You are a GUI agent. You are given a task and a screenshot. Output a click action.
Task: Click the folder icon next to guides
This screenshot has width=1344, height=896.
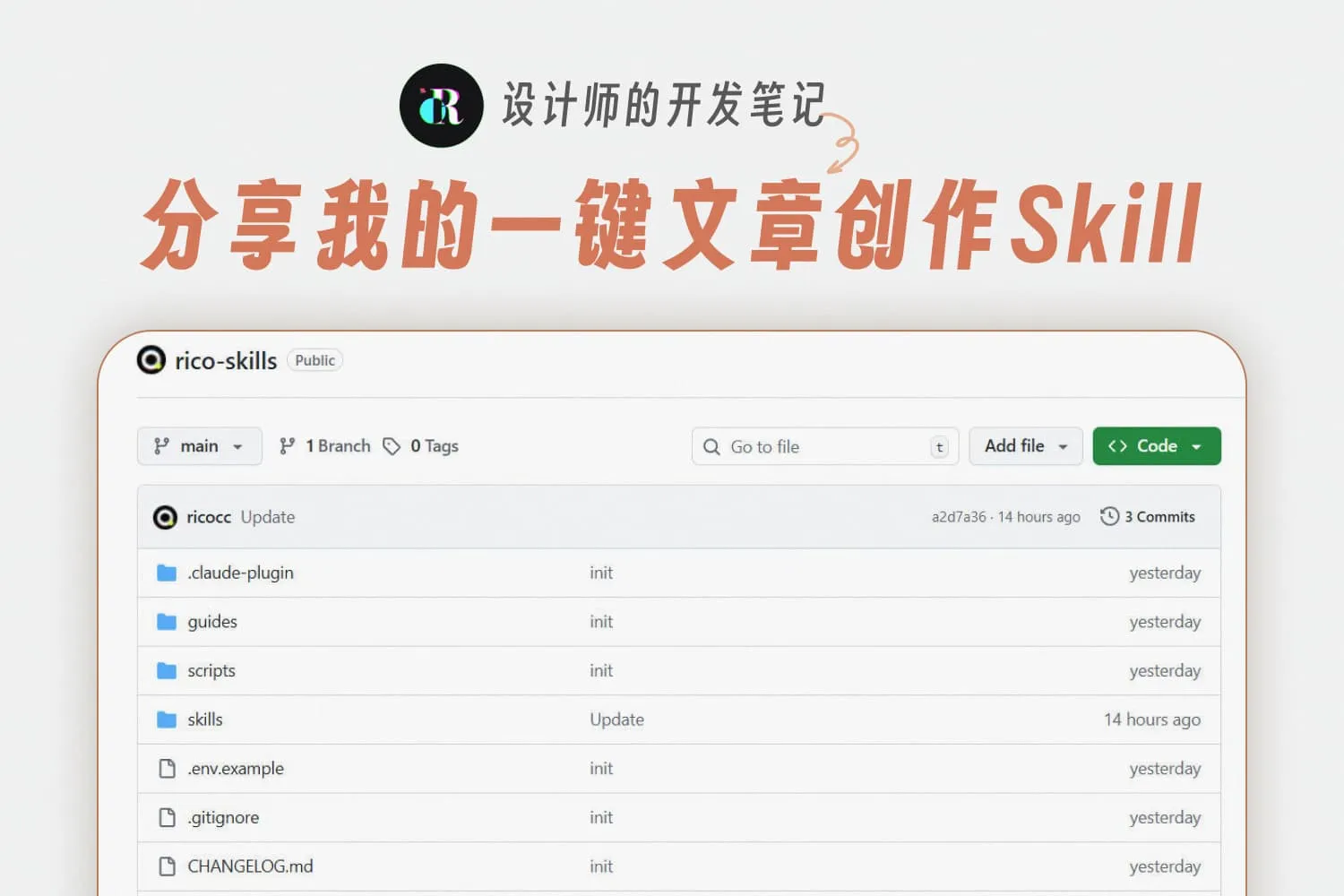point(167,621)
